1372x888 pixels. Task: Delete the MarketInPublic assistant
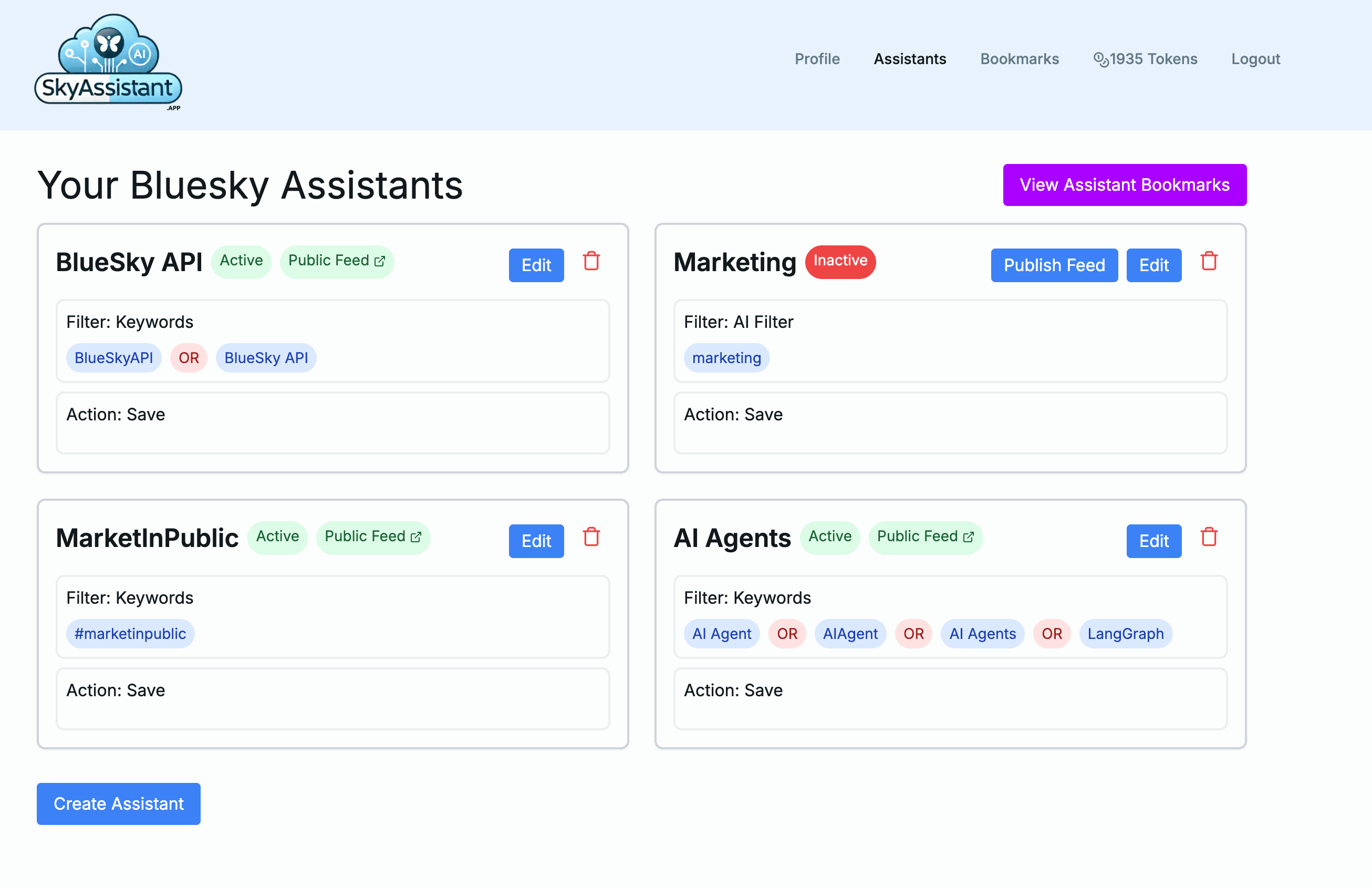pos(591,537)
